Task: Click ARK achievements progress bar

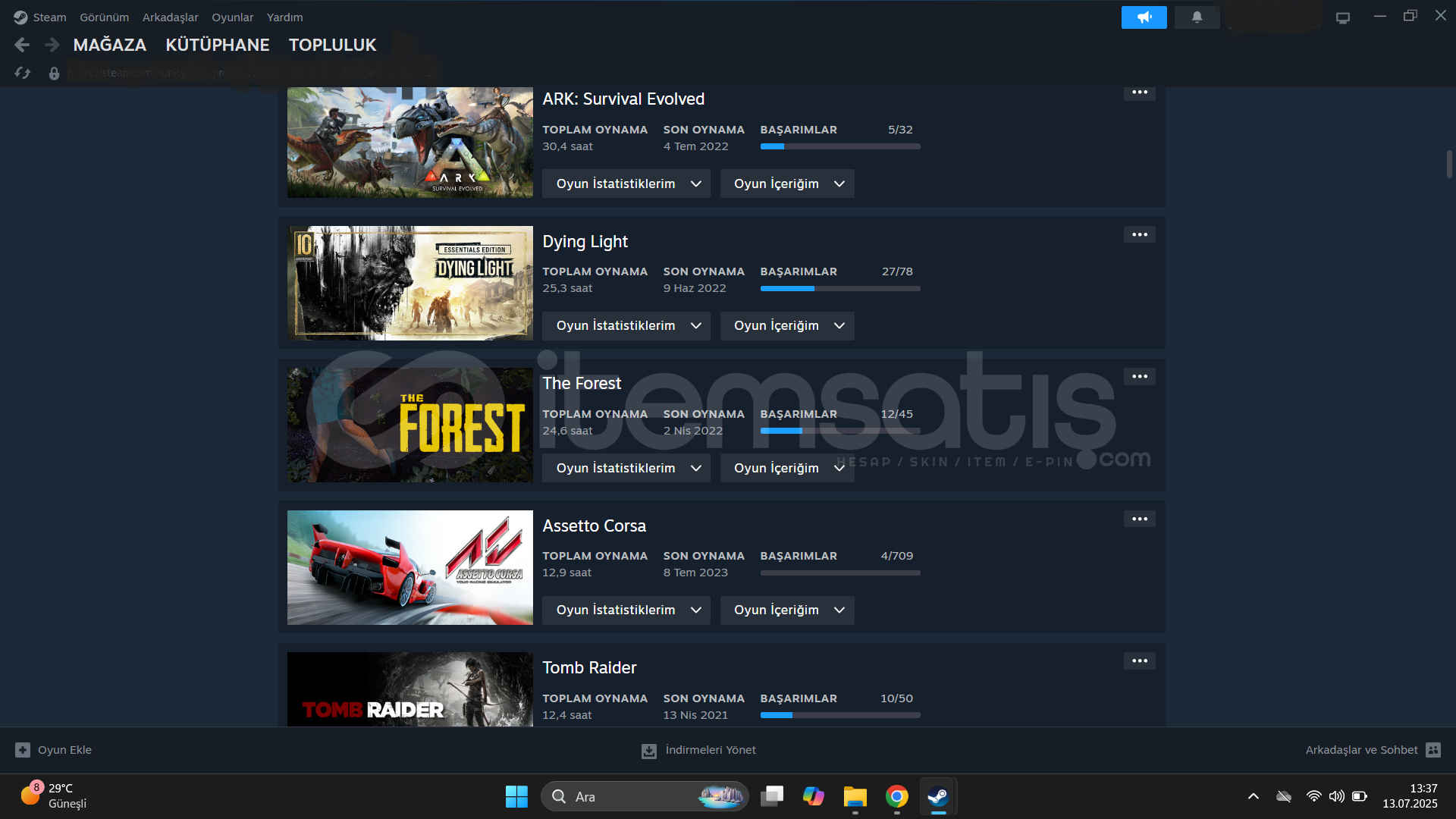Action: [x=840, y=146]
